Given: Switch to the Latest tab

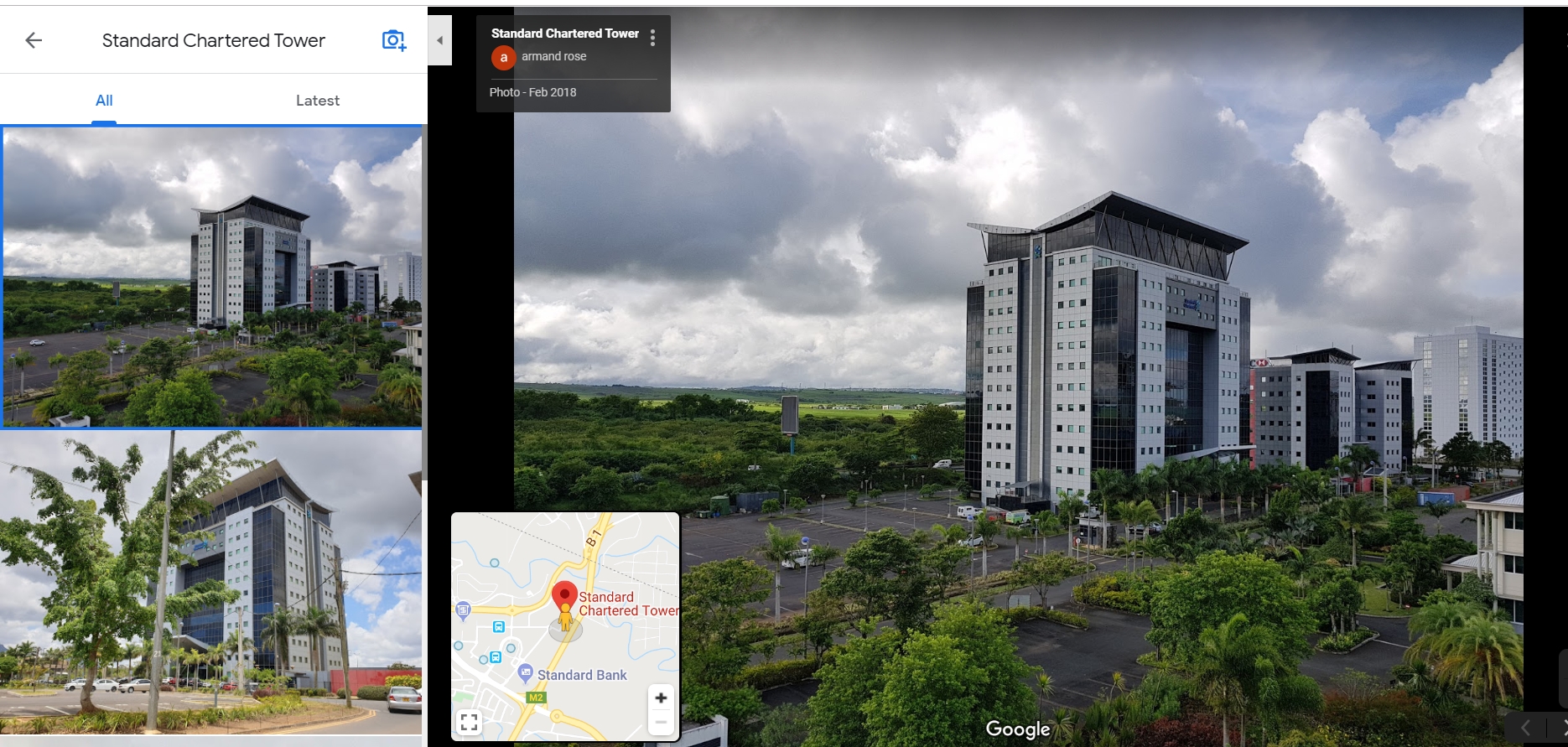Looking at the screenshot, I should tap(317, 101).
